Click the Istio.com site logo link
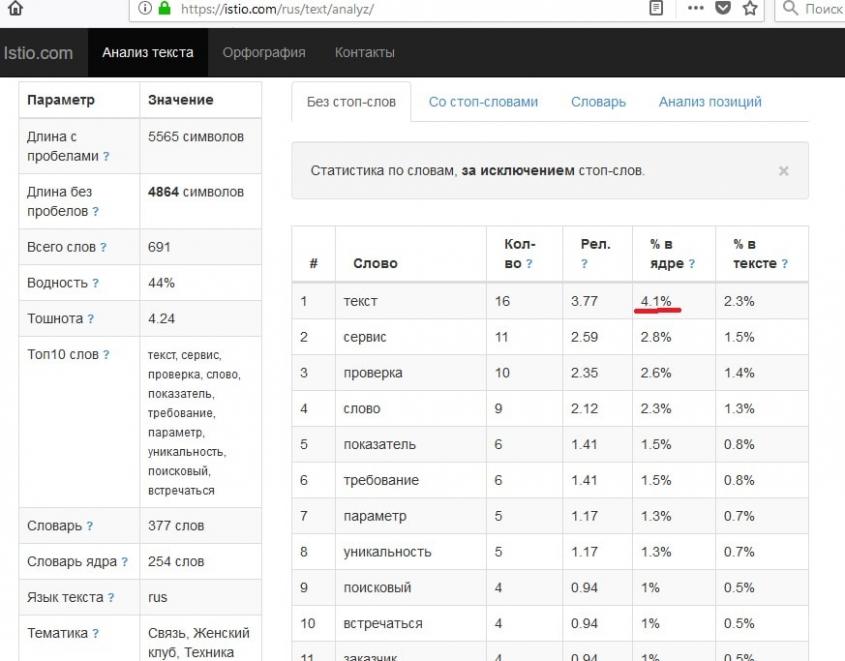 tap(38, 52)
